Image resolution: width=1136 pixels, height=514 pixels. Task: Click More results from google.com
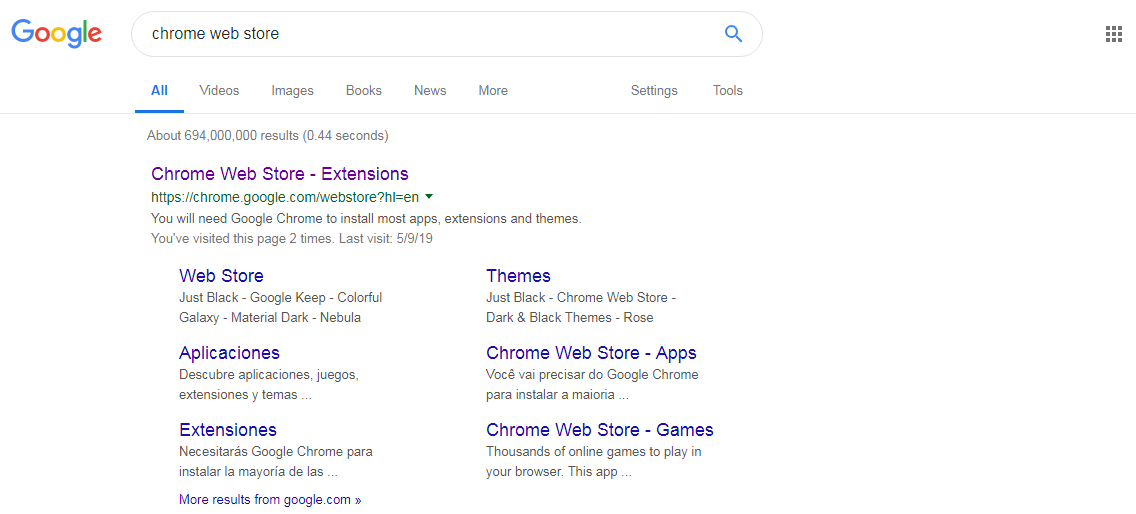tap(269, 500)
